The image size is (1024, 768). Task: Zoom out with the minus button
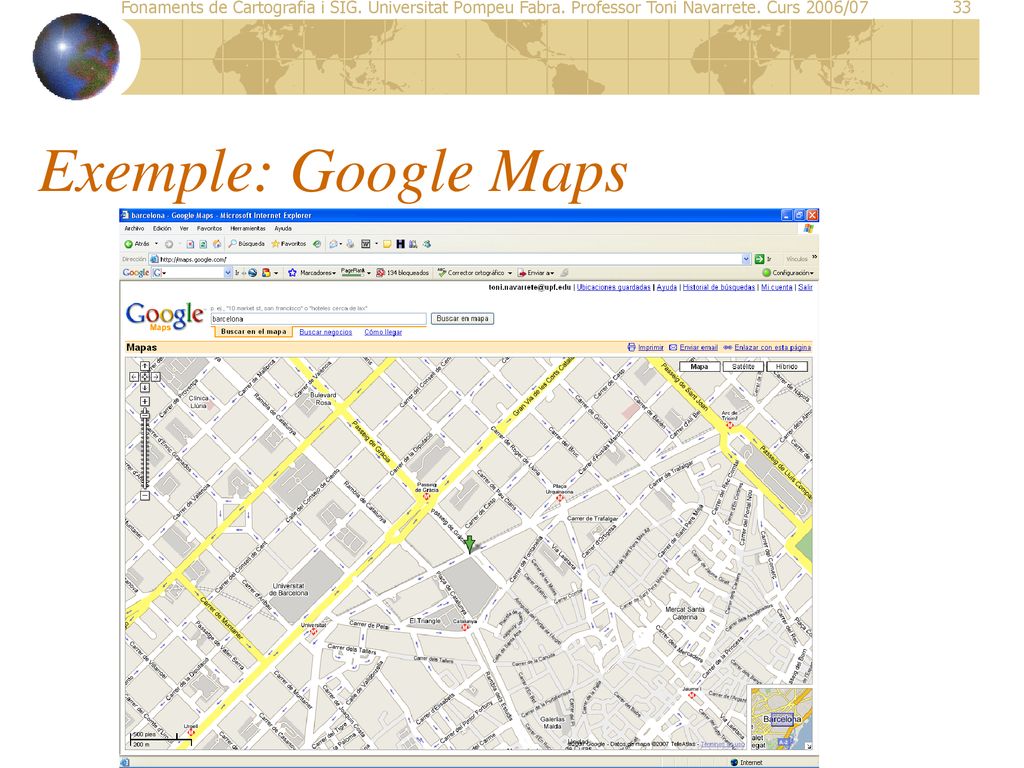145,496
